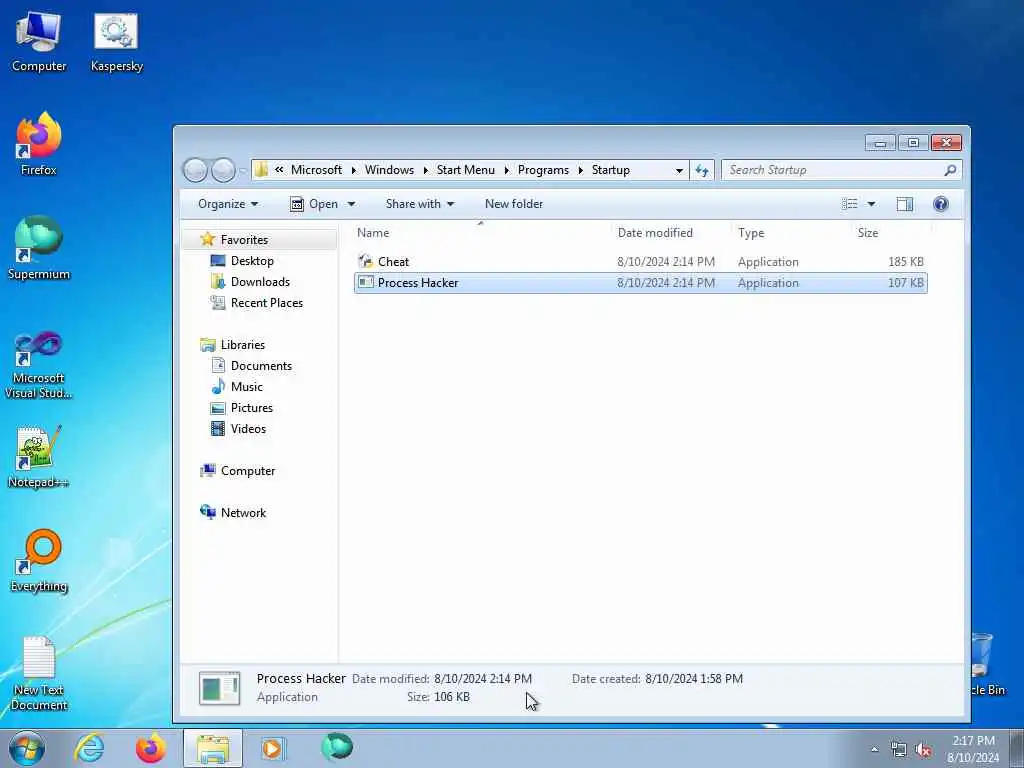Click the Windows Explorer taskbar button
Screen dimensions: 1024x768
[x=213, y=748]
